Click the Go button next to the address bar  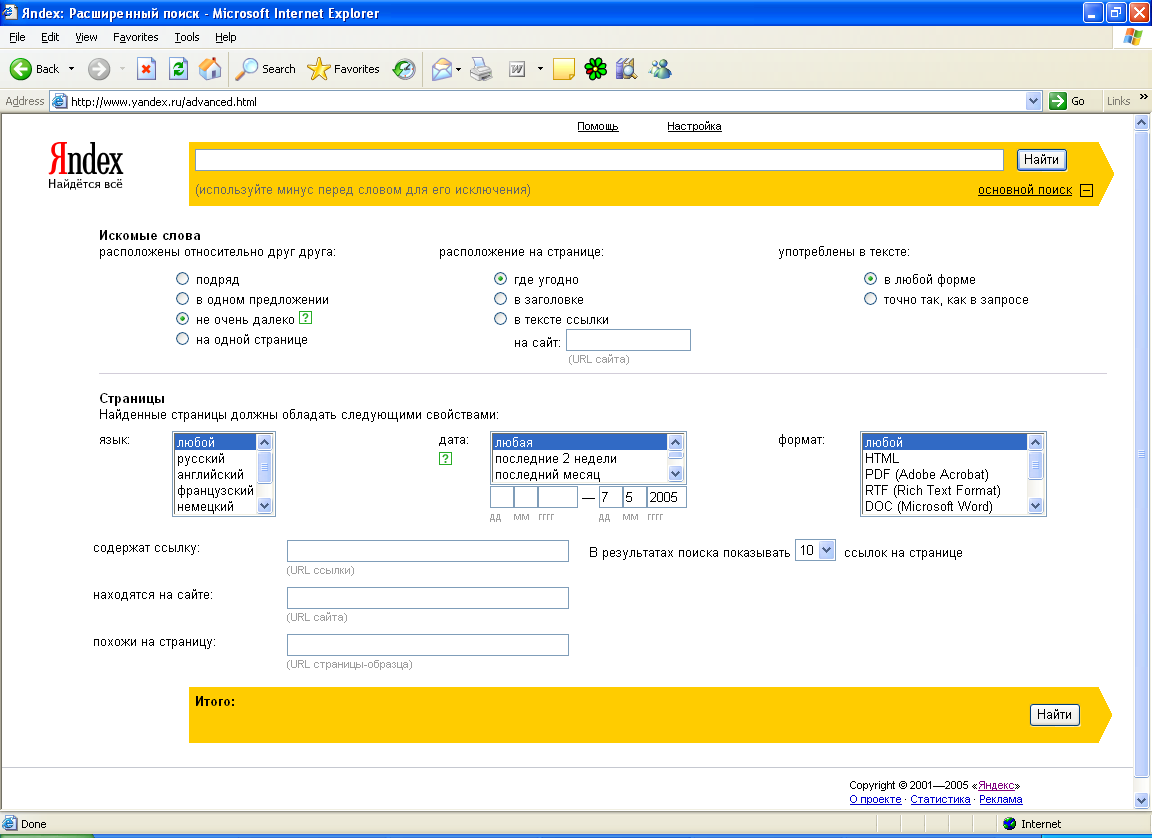pyautogui.click(x=1067, y=101)
